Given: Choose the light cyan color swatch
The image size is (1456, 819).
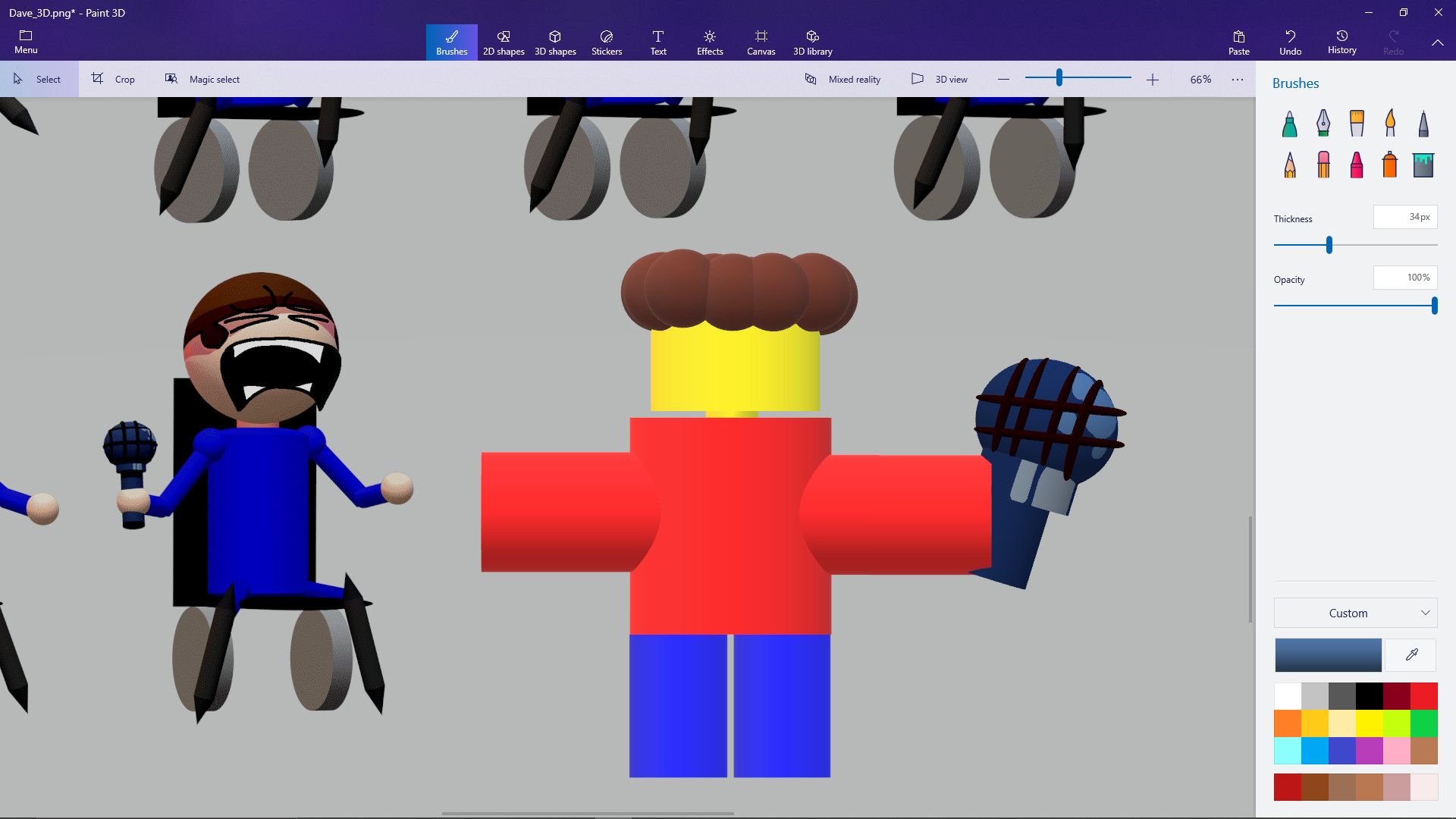Looking at the screenshot, I should pos(1288,750).
